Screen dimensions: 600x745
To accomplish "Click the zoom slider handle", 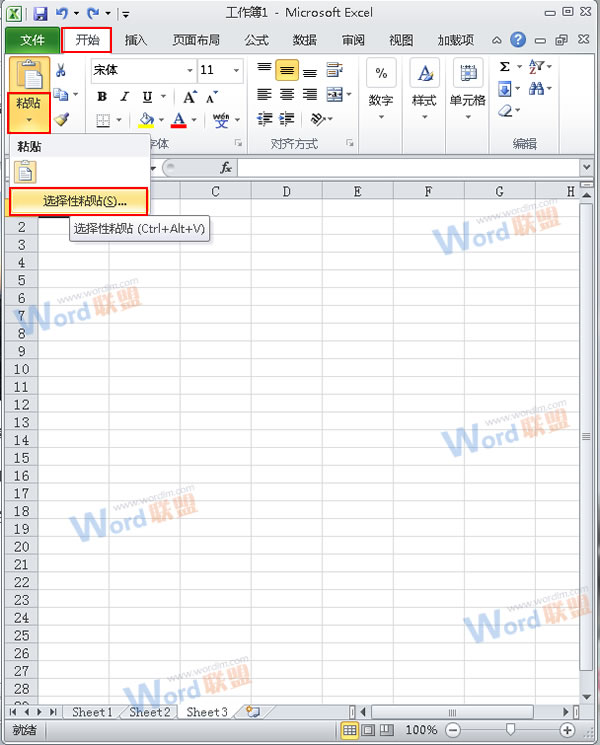I will coord(510,730).
